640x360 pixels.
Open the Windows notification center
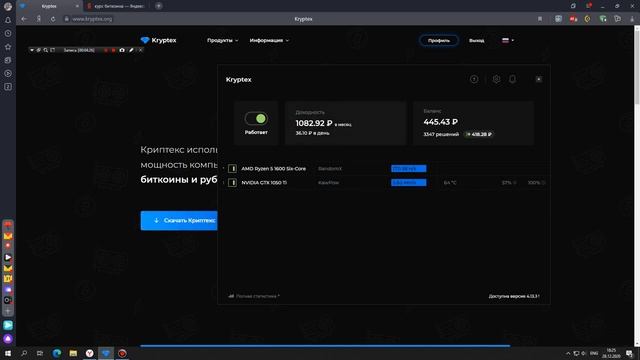[x=630, y=353]
